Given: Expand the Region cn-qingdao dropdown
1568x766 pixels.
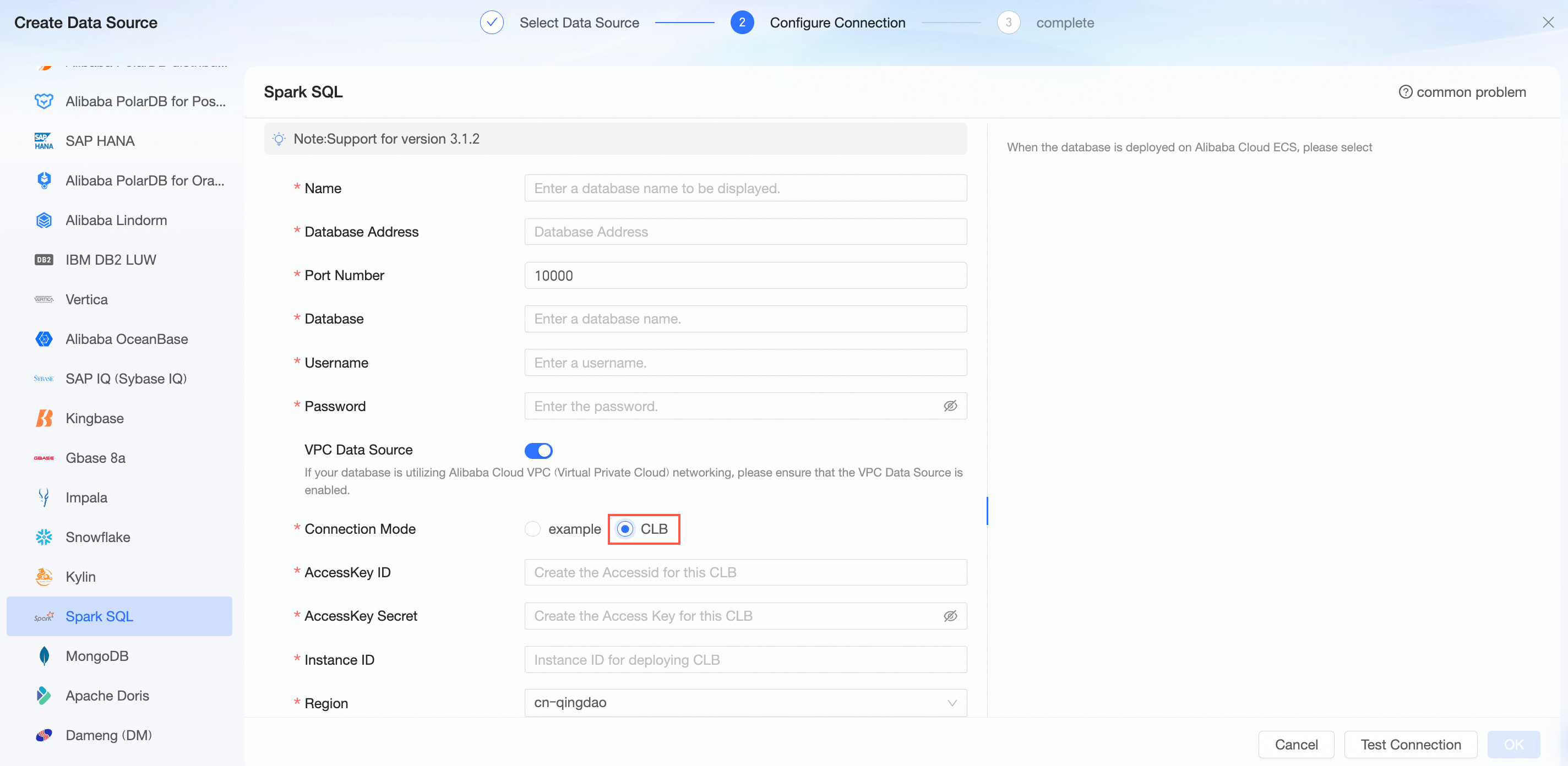Looking at the screenshot, I should [x=745, y=703].
